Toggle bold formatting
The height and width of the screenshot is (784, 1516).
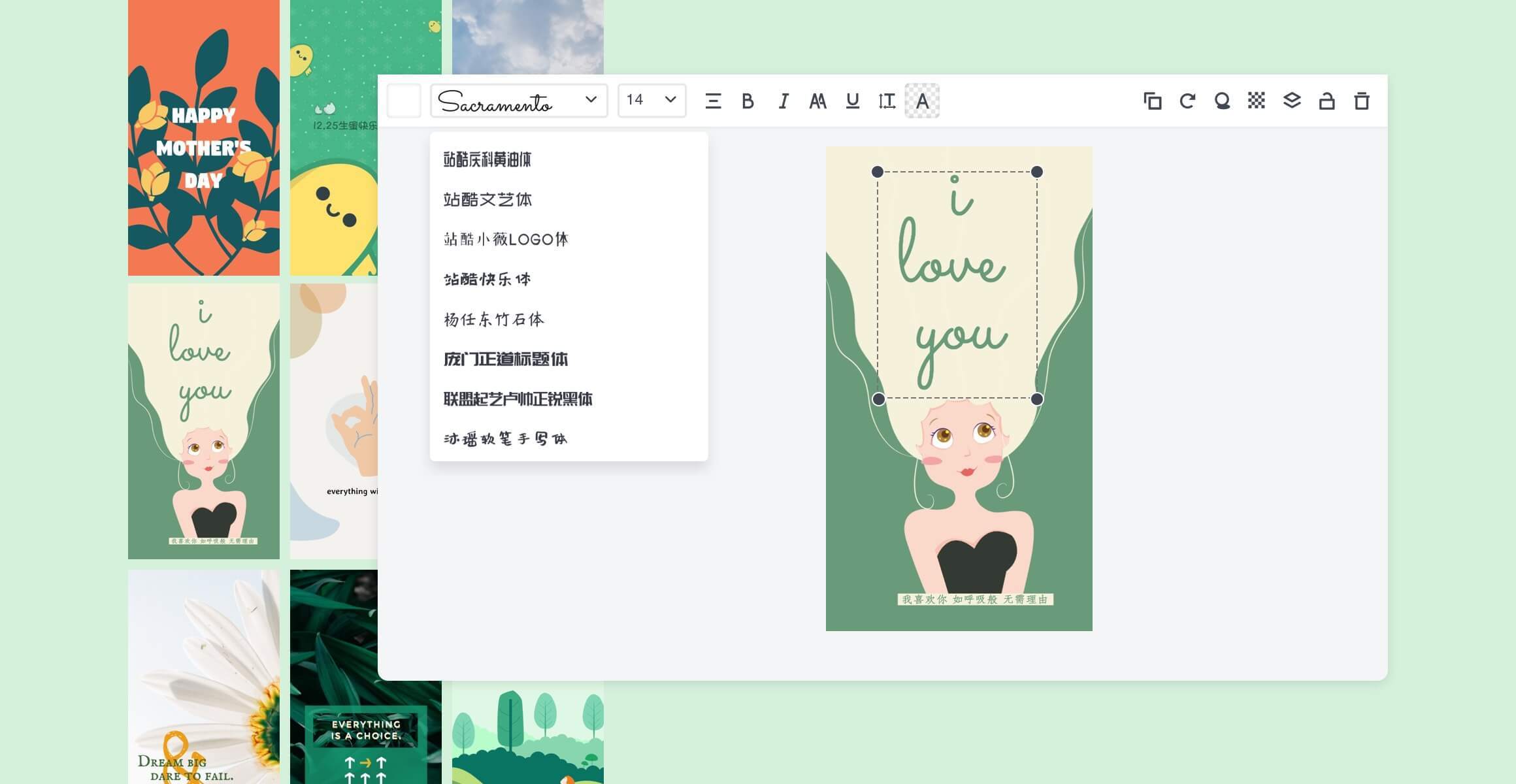tap(748, 101)
